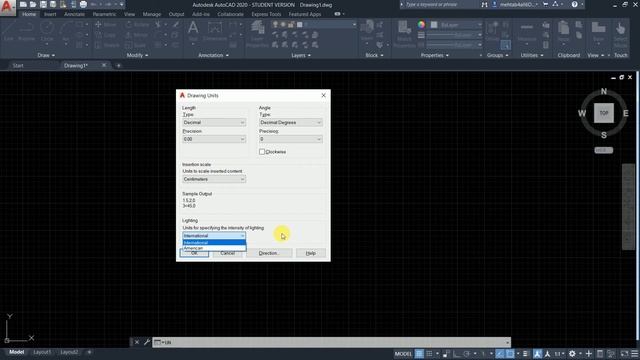Click the Measure tool in Utilities panel

click(527, 32)
